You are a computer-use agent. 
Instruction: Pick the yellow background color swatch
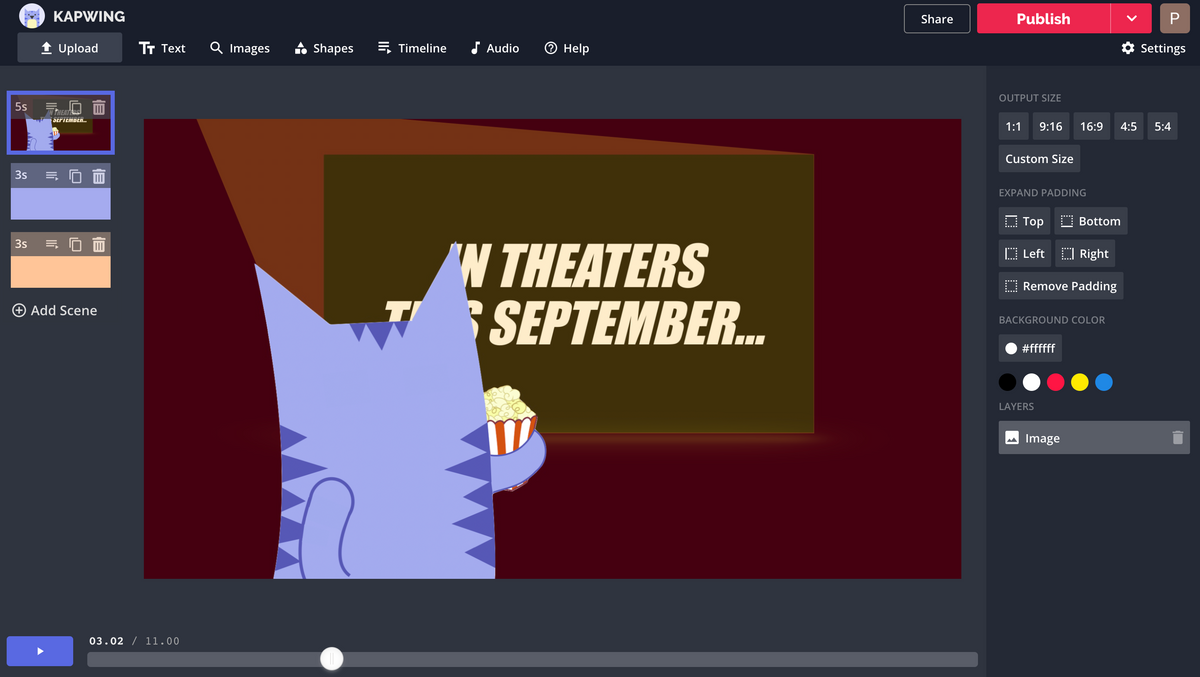tap(1079, 382)
